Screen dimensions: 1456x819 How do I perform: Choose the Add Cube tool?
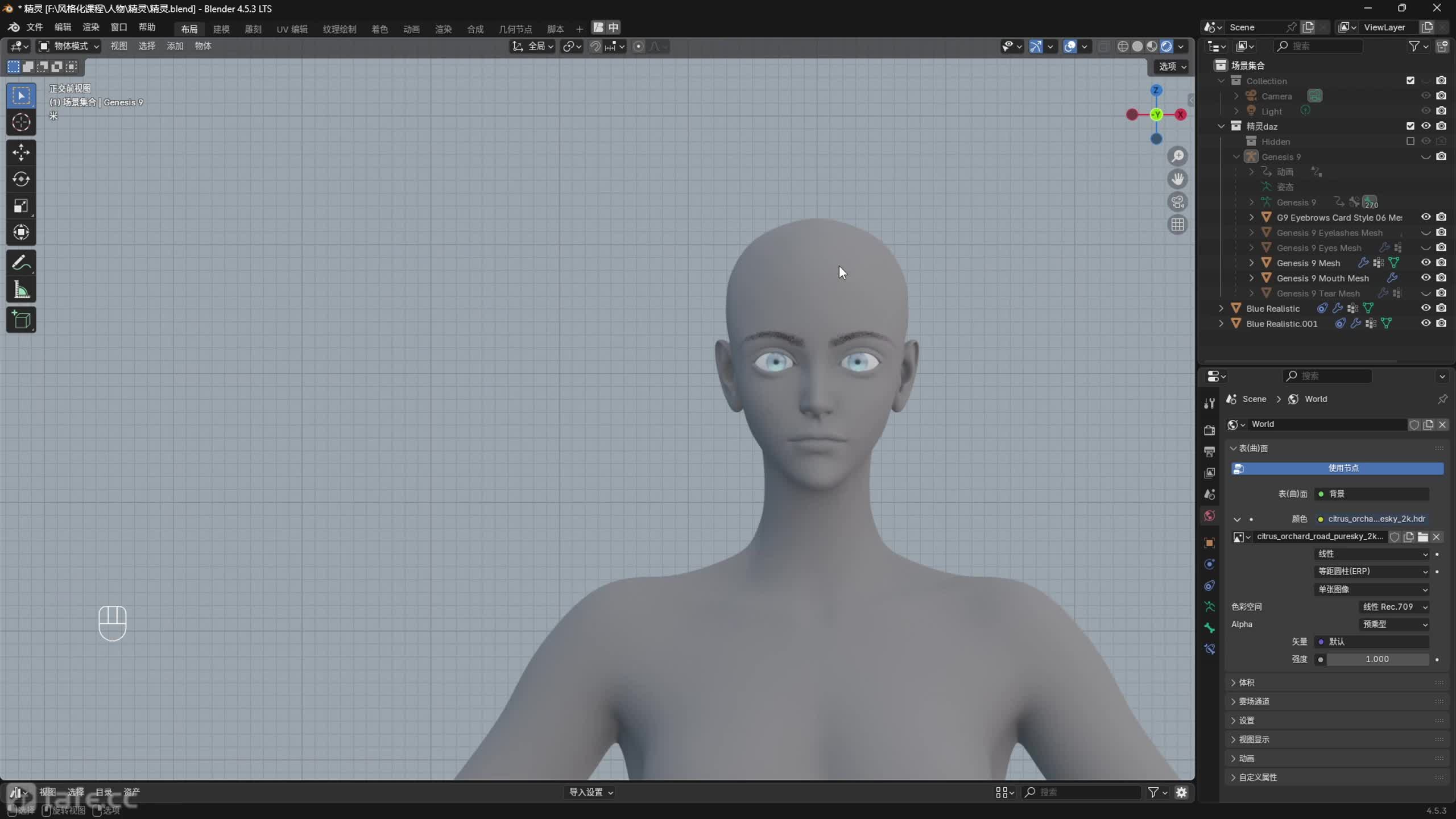(21, 320)
